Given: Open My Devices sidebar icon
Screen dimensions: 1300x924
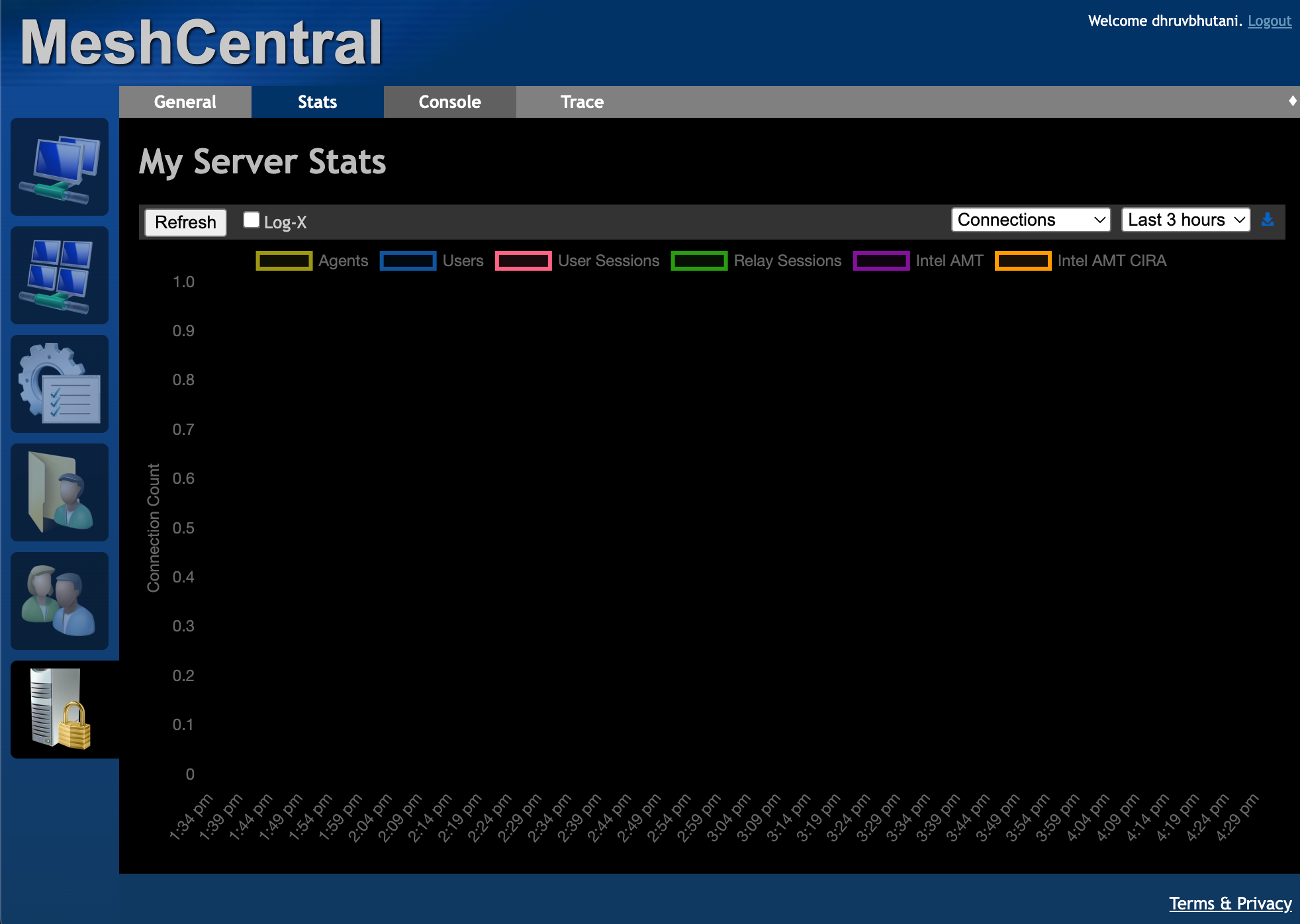Looking at the screenshot, I should (60, 167).
